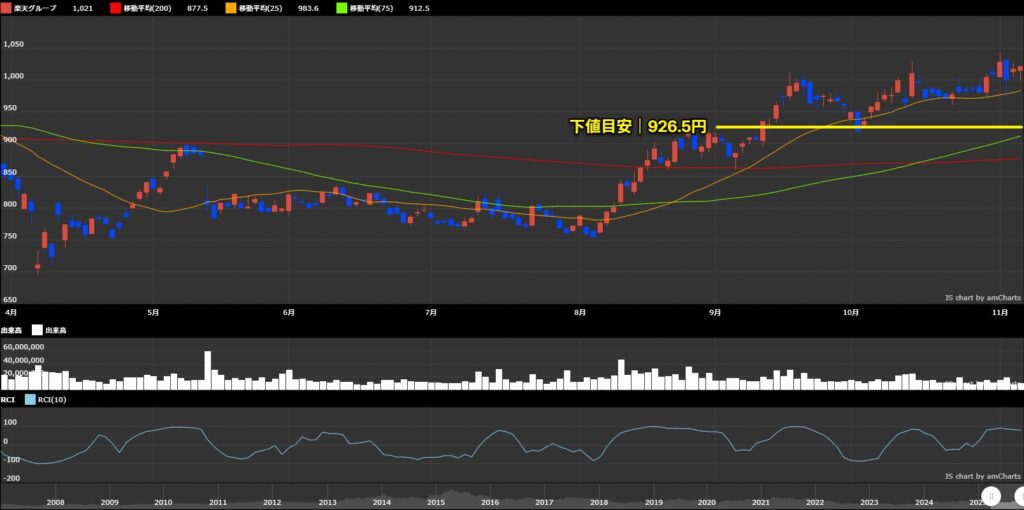Toggle the green 移動平均(75) legend marker

click(341, 8)
